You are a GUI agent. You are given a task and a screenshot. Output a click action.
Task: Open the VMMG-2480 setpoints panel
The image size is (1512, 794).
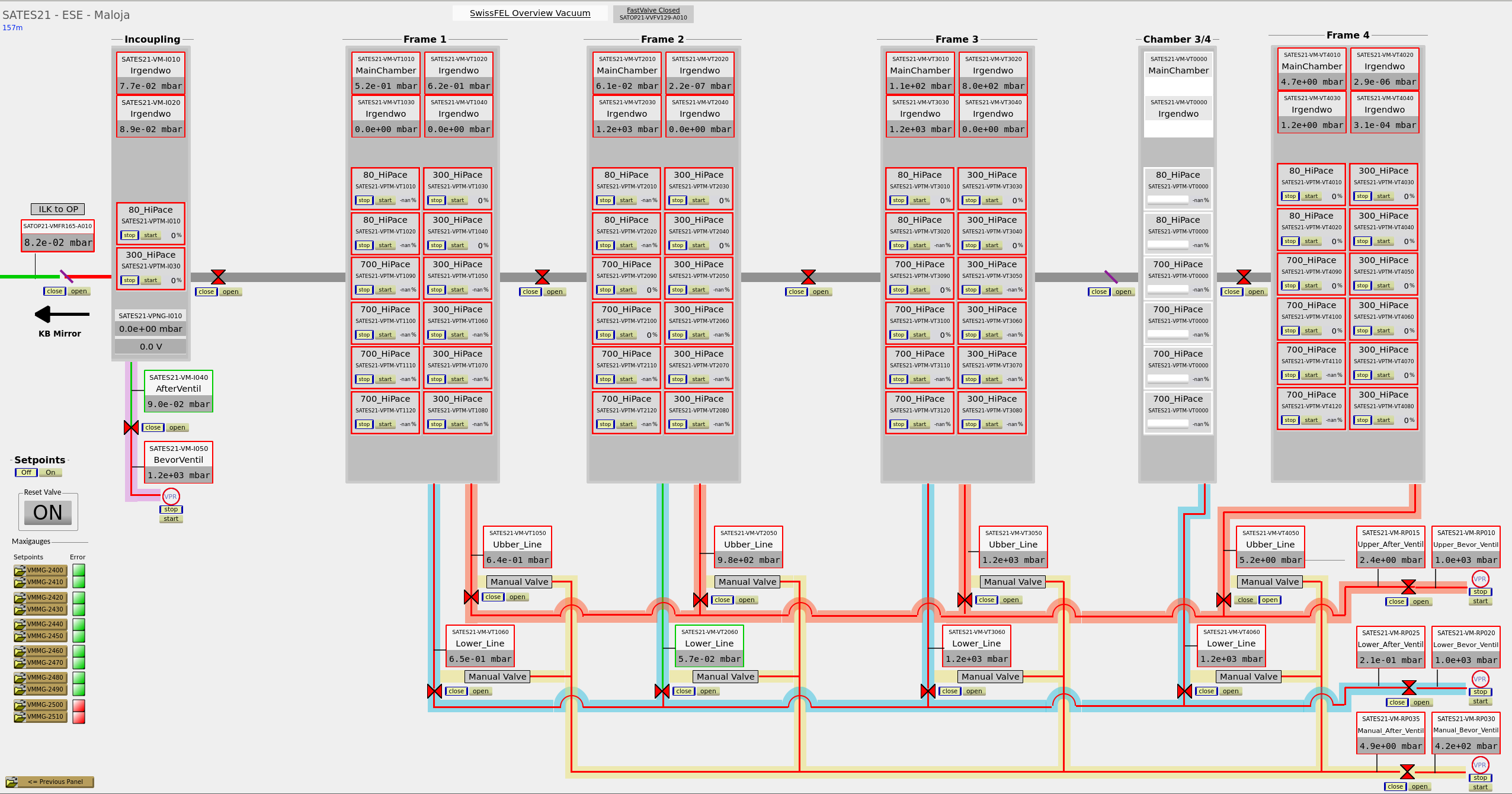pyautogui.click(x=40, y=677)
